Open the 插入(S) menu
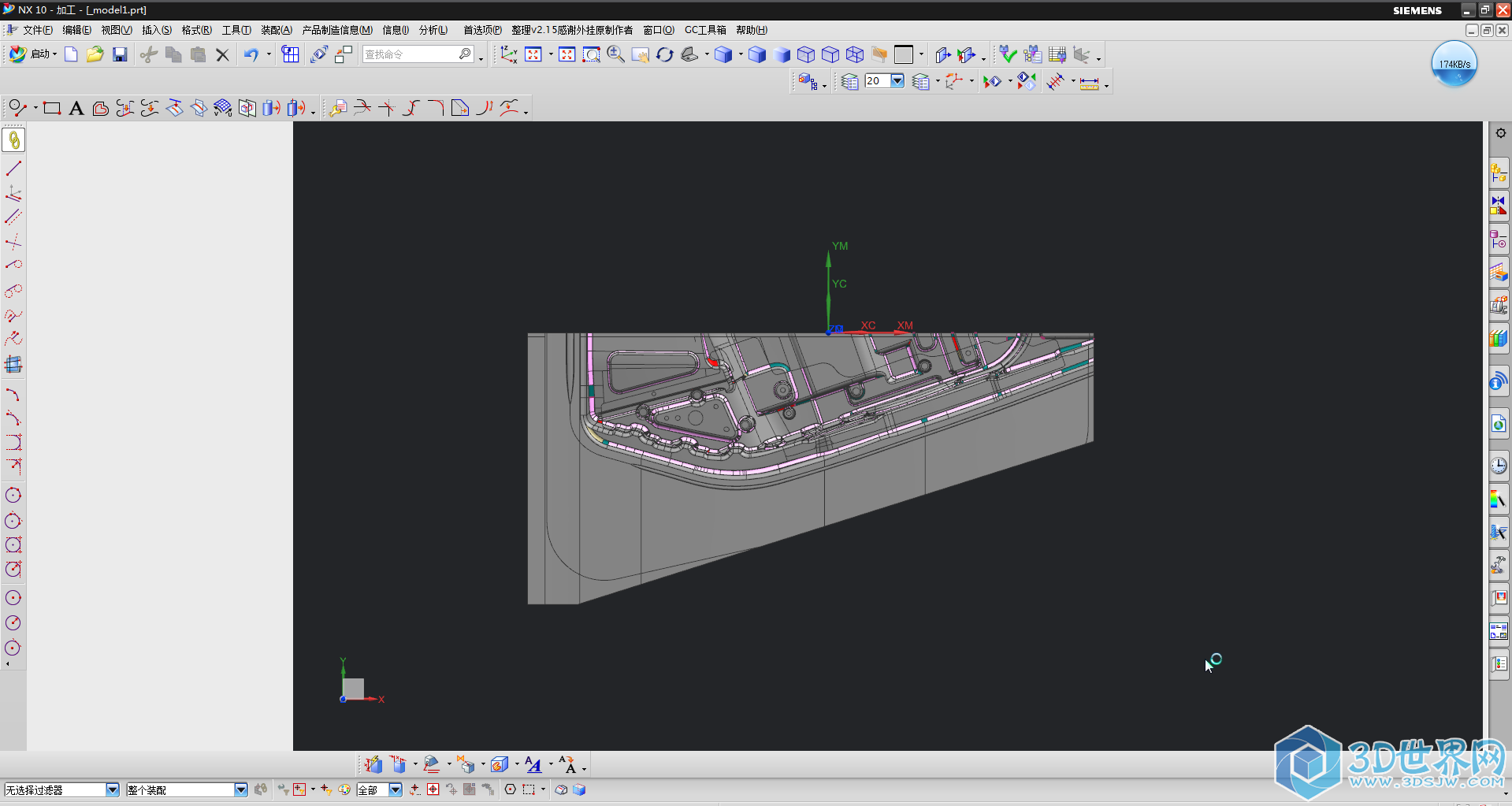Image resolution: width=1512 pixels, height=806 pixels. pos(156,30)
